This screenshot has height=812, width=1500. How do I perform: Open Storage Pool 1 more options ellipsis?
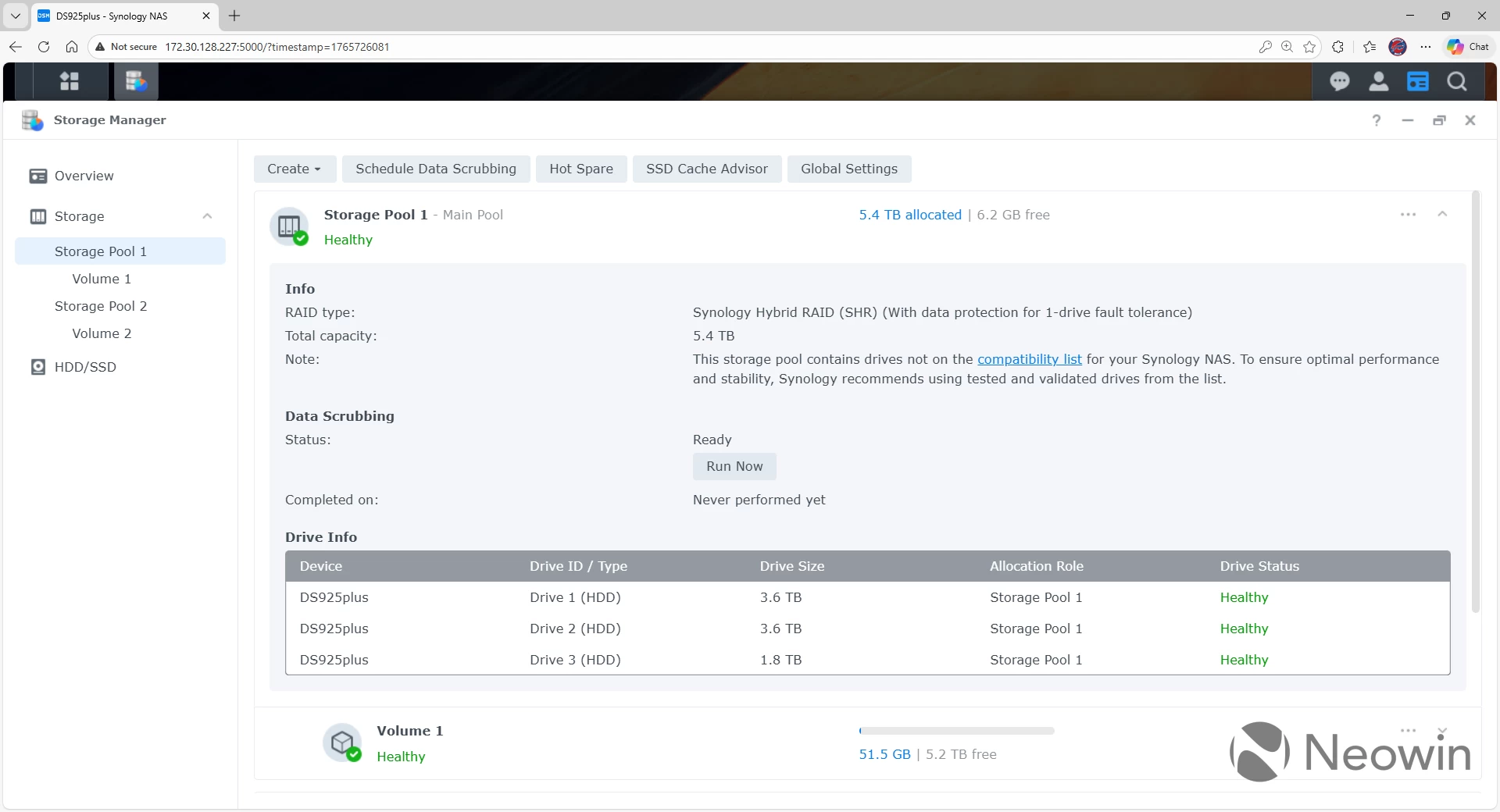point(1408,215)
